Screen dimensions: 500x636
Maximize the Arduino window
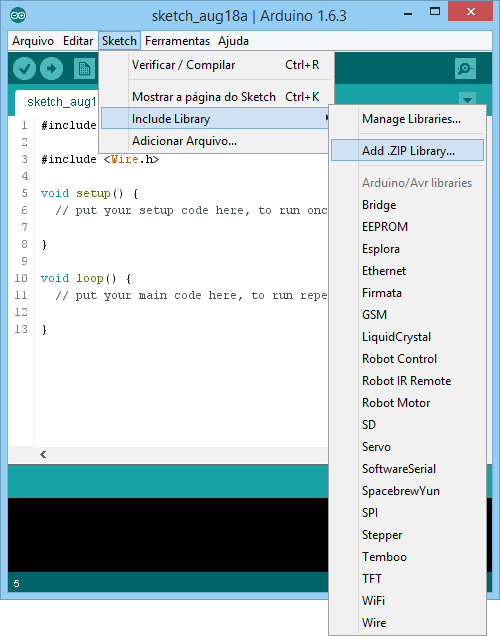pyautogui.click(x=435, y=12)
